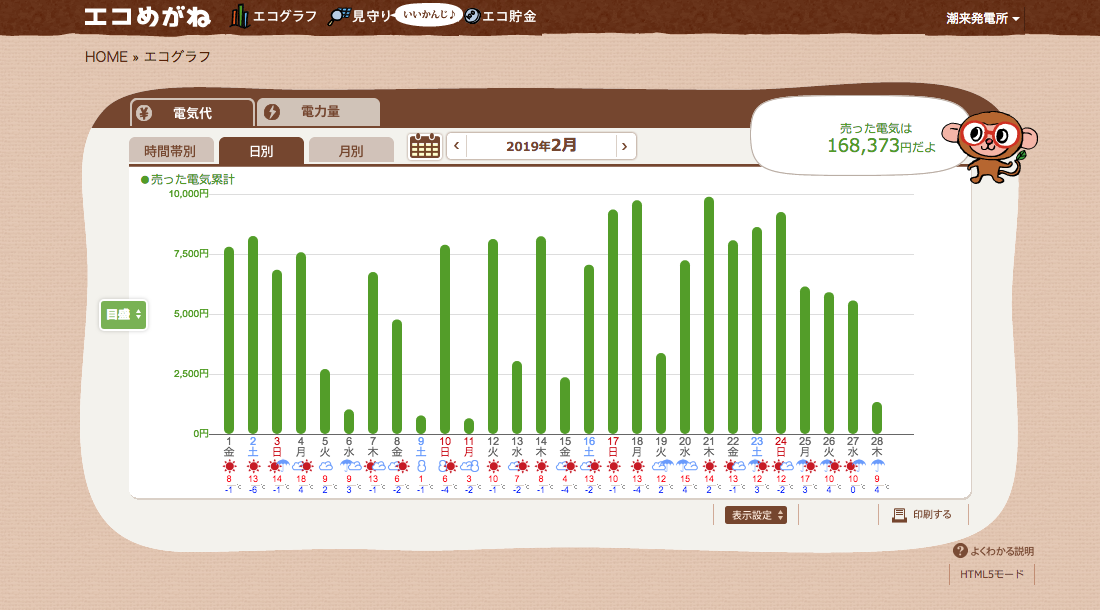Click the printer icon

click(x=899, y=515)
